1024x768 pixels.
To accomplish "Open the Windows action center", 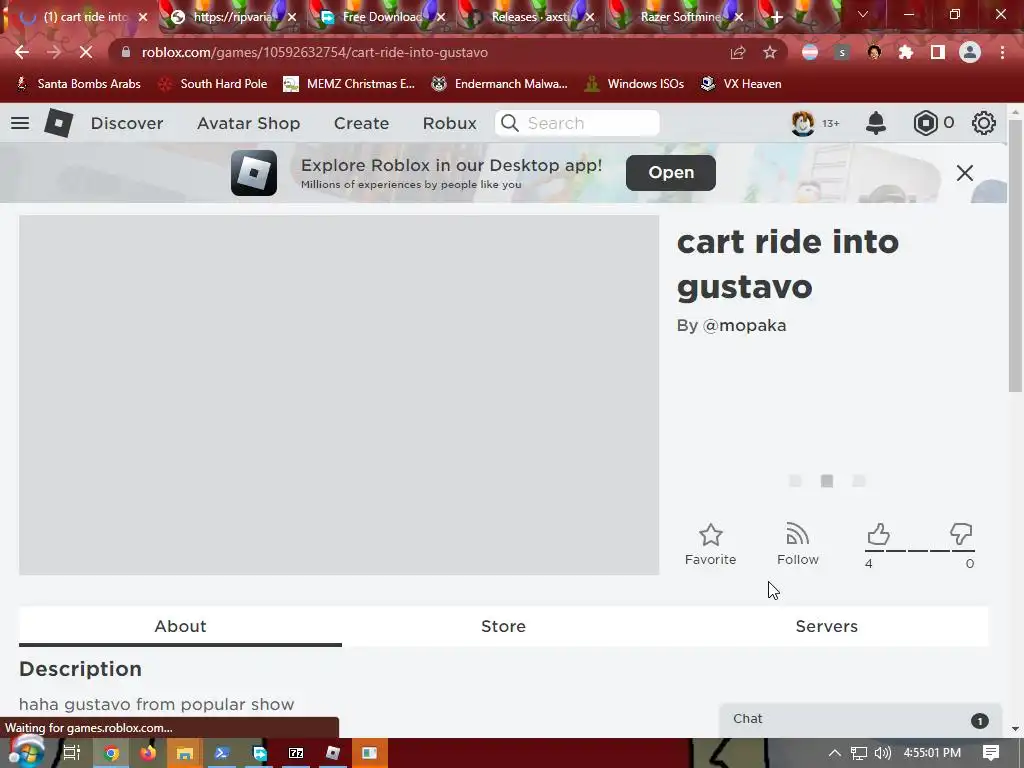I will tap(991, 753).
